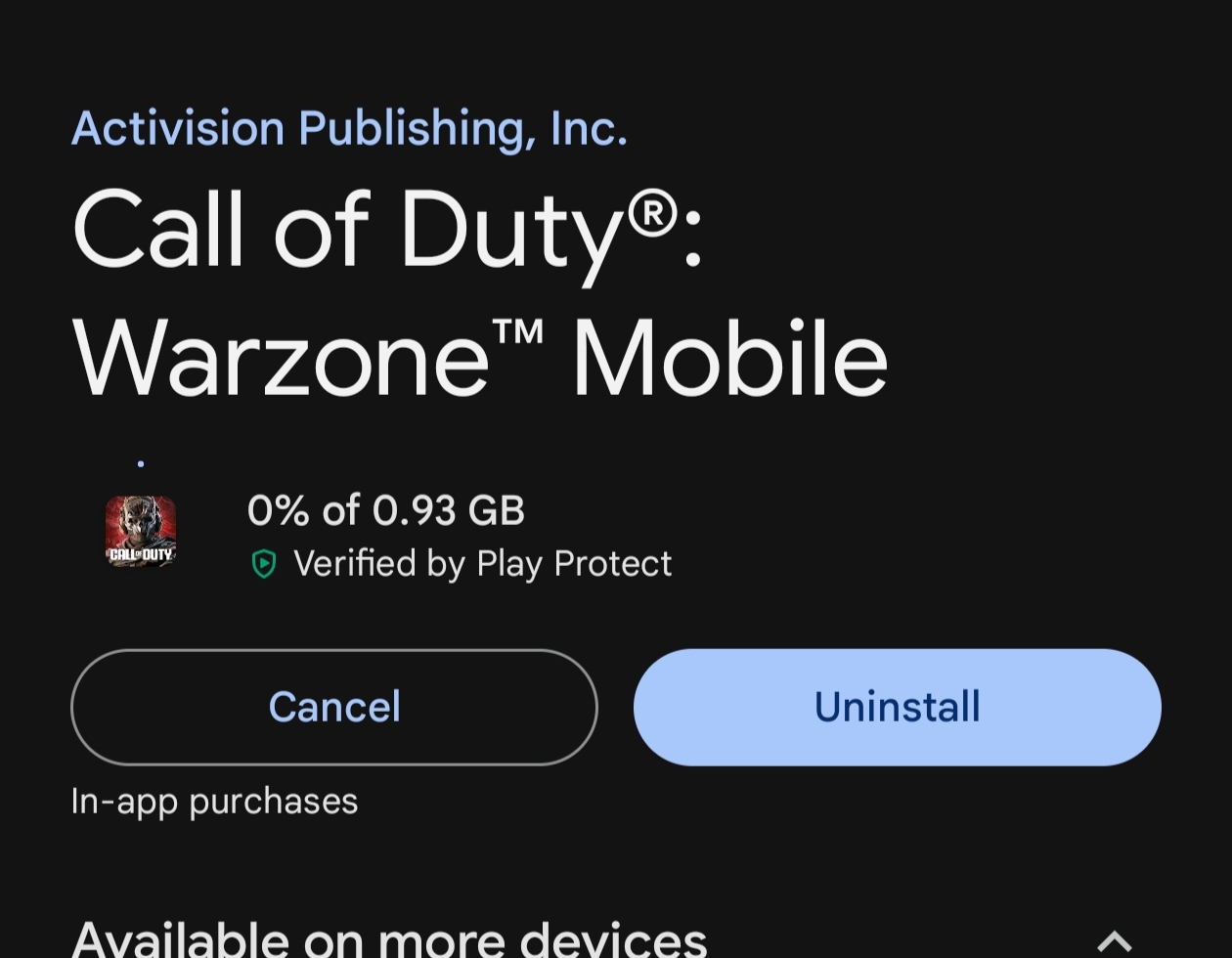This screenshot has height=958, width=1232.
Task: Collapse the Available on more devices chevron
Action: 1114,940
